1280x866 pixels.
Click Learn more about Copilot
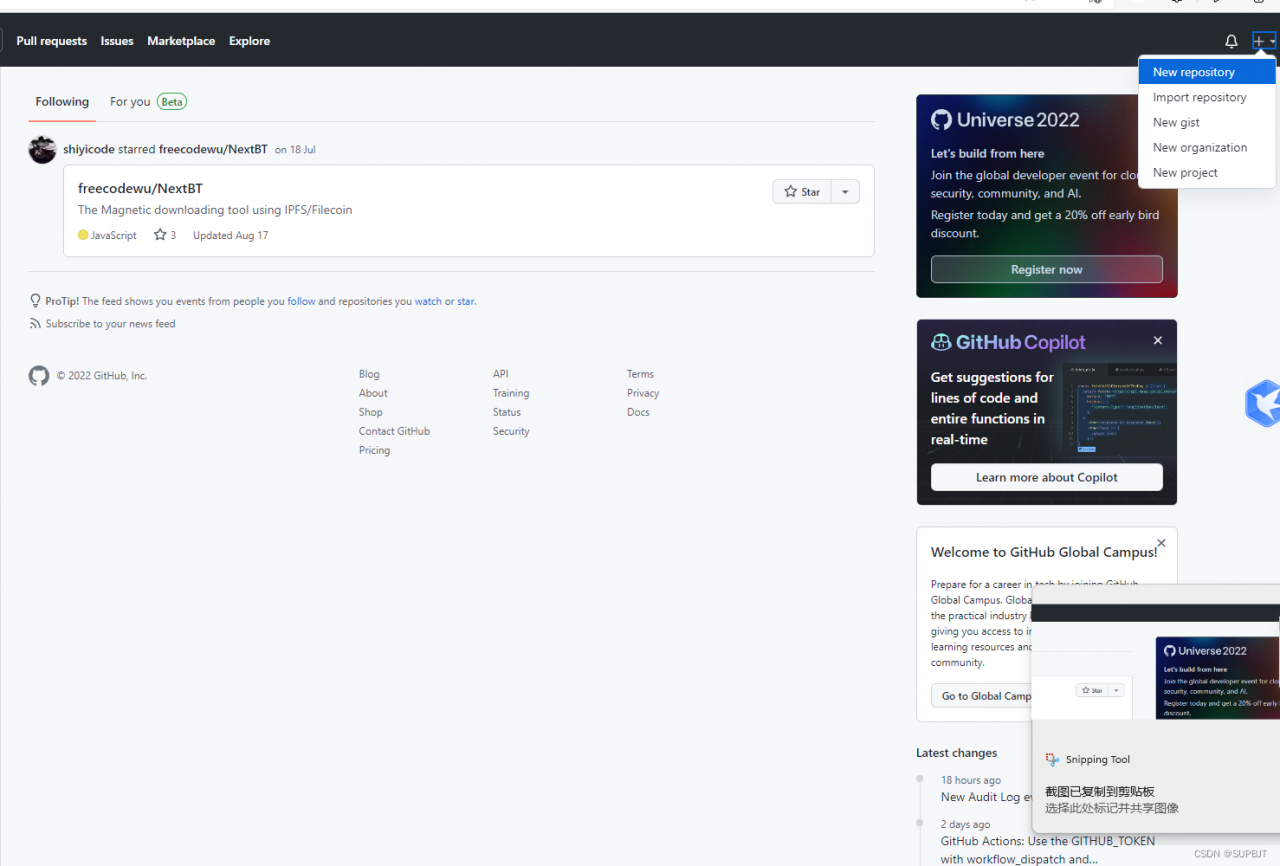coord(1046,477)
